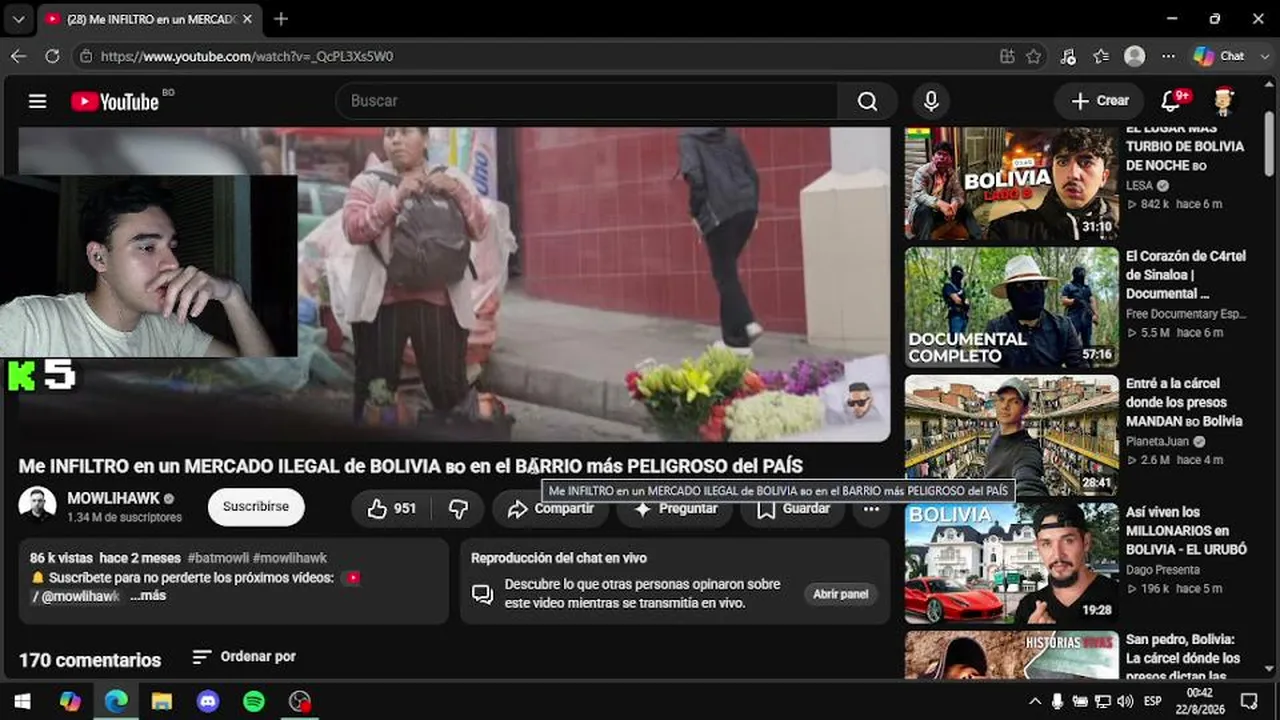The height and width of the screenshot is (720, 1280).
Task: Click the Compartir share button
Action: click(x=551, y=508)
